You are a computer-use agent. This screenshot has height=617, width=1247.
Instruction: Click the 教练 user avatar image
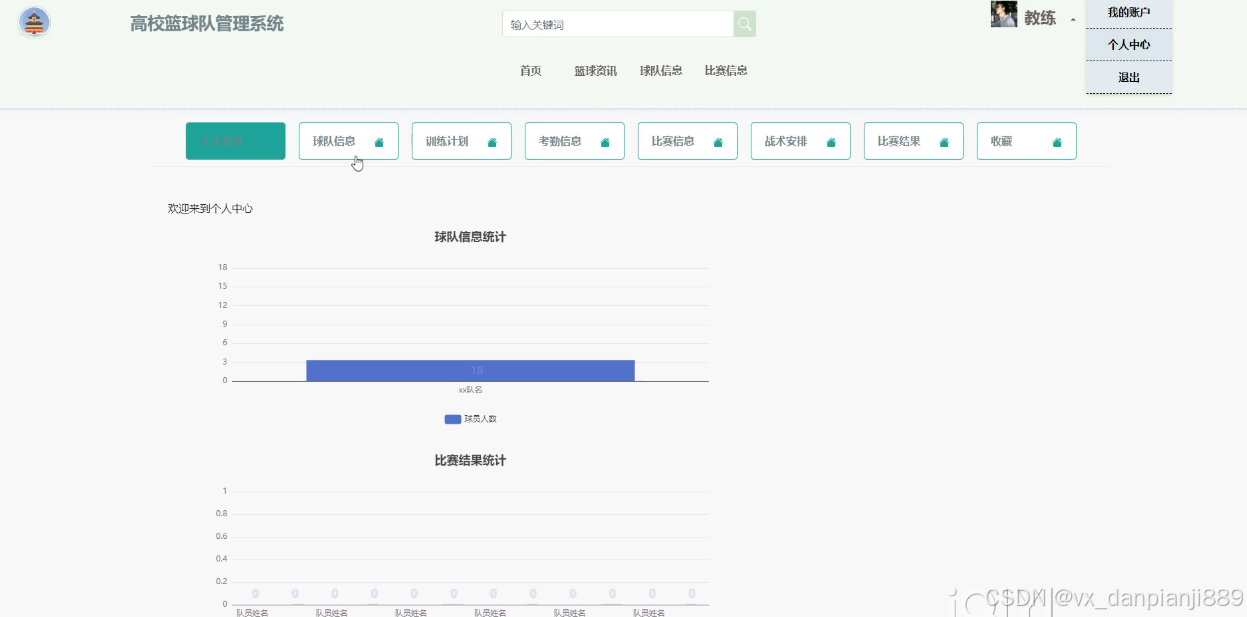(x=1004, y=14)
